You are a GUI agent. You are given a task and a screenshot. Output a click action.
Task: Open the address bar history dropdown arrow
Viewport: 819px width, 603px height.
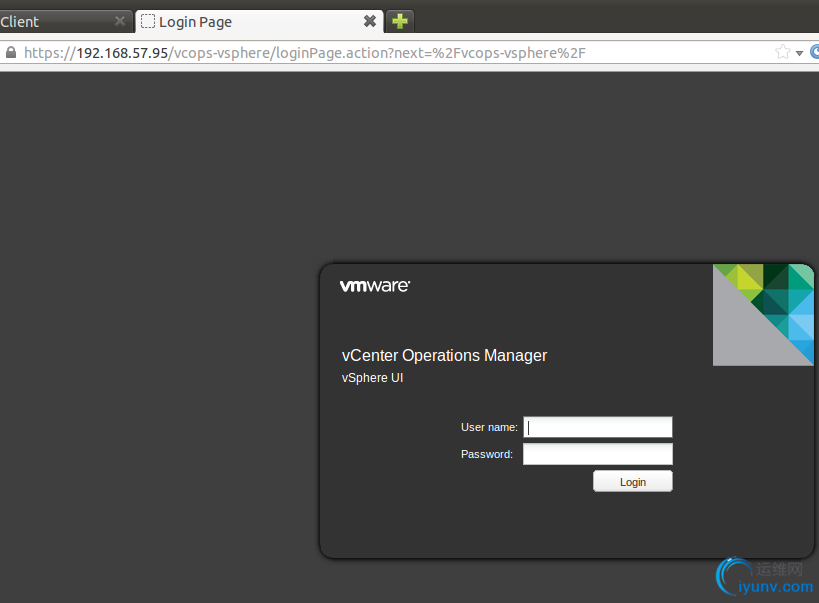coord(799,53)
